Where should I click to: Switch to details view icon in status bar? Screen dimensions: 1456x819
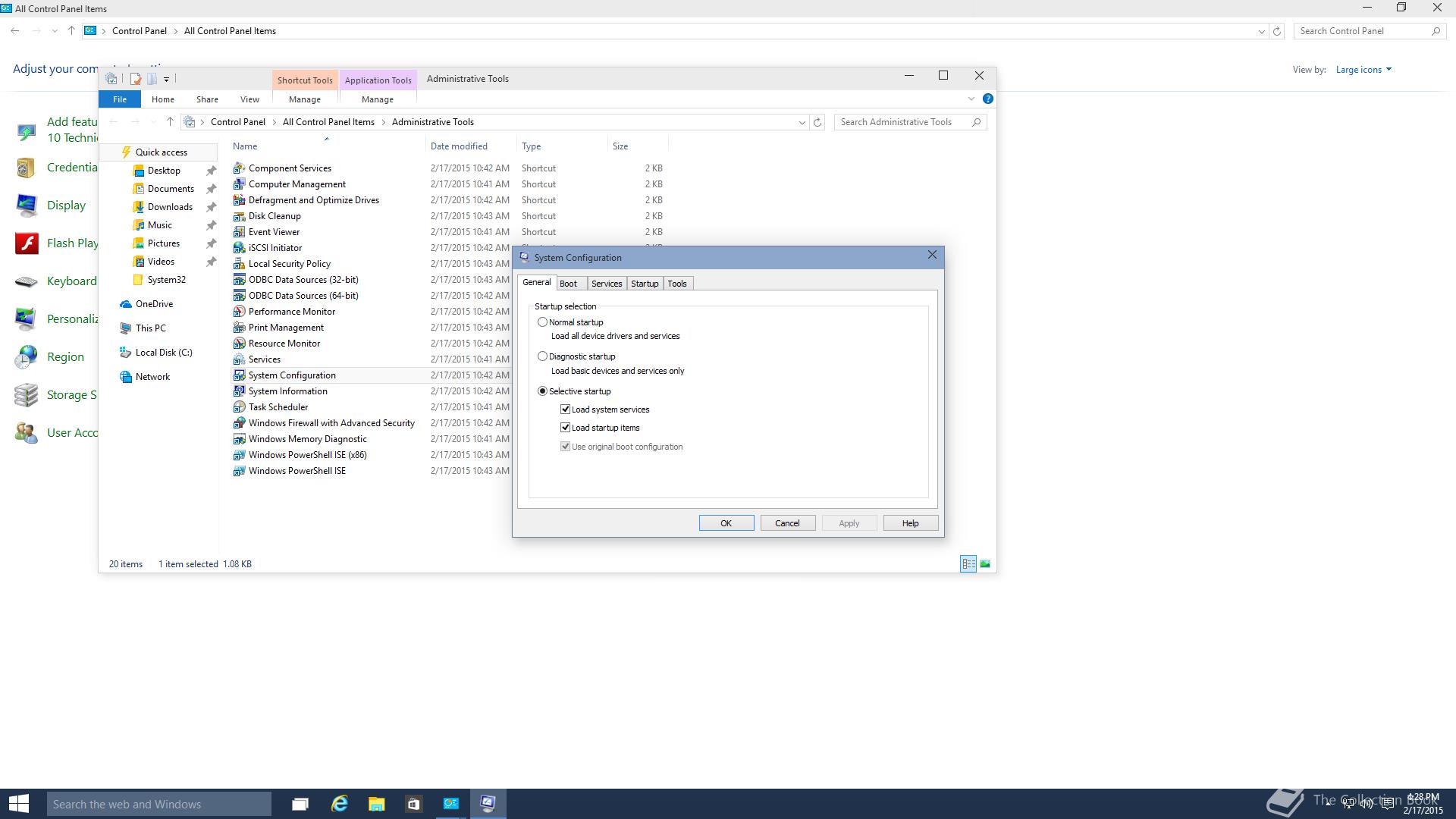[x=968, y=563]
